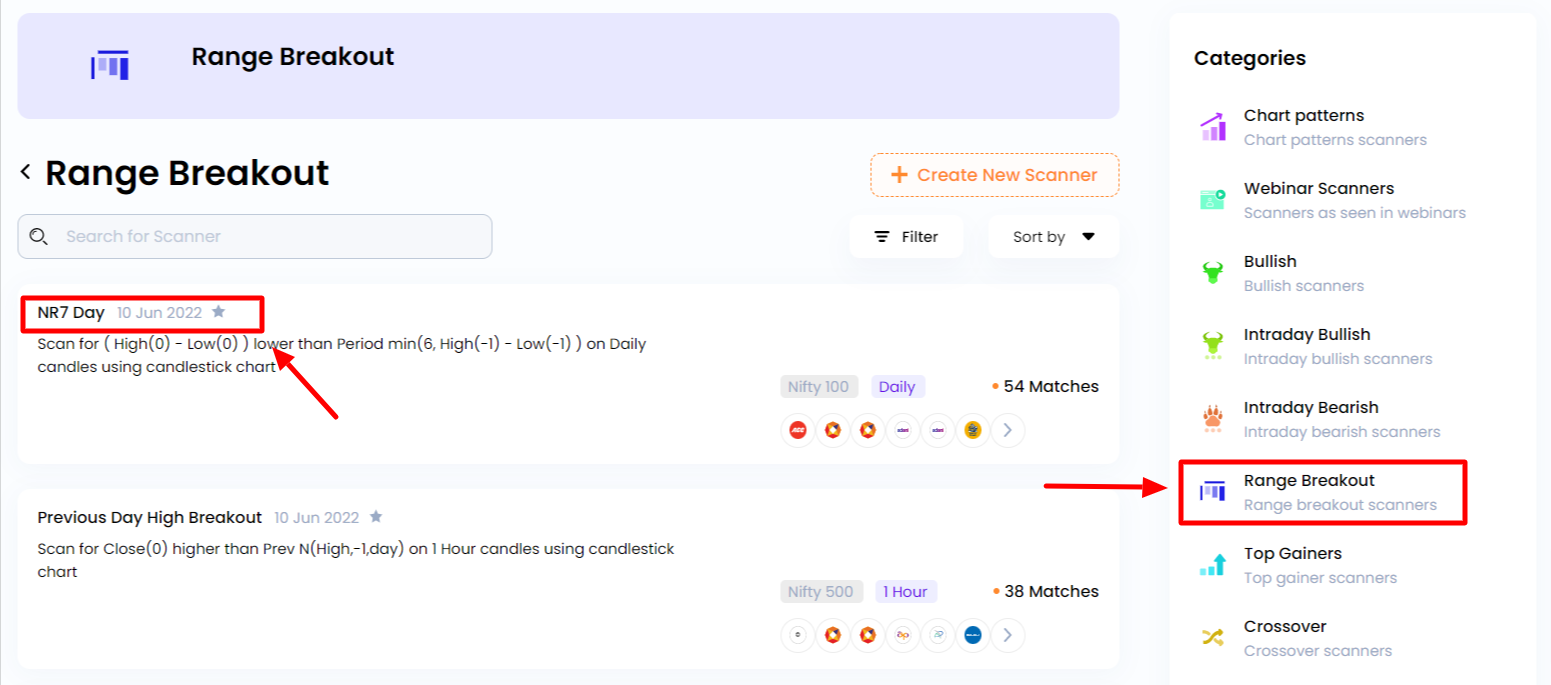
Task: Open the Filter options
Action: (x=906, y=237)
